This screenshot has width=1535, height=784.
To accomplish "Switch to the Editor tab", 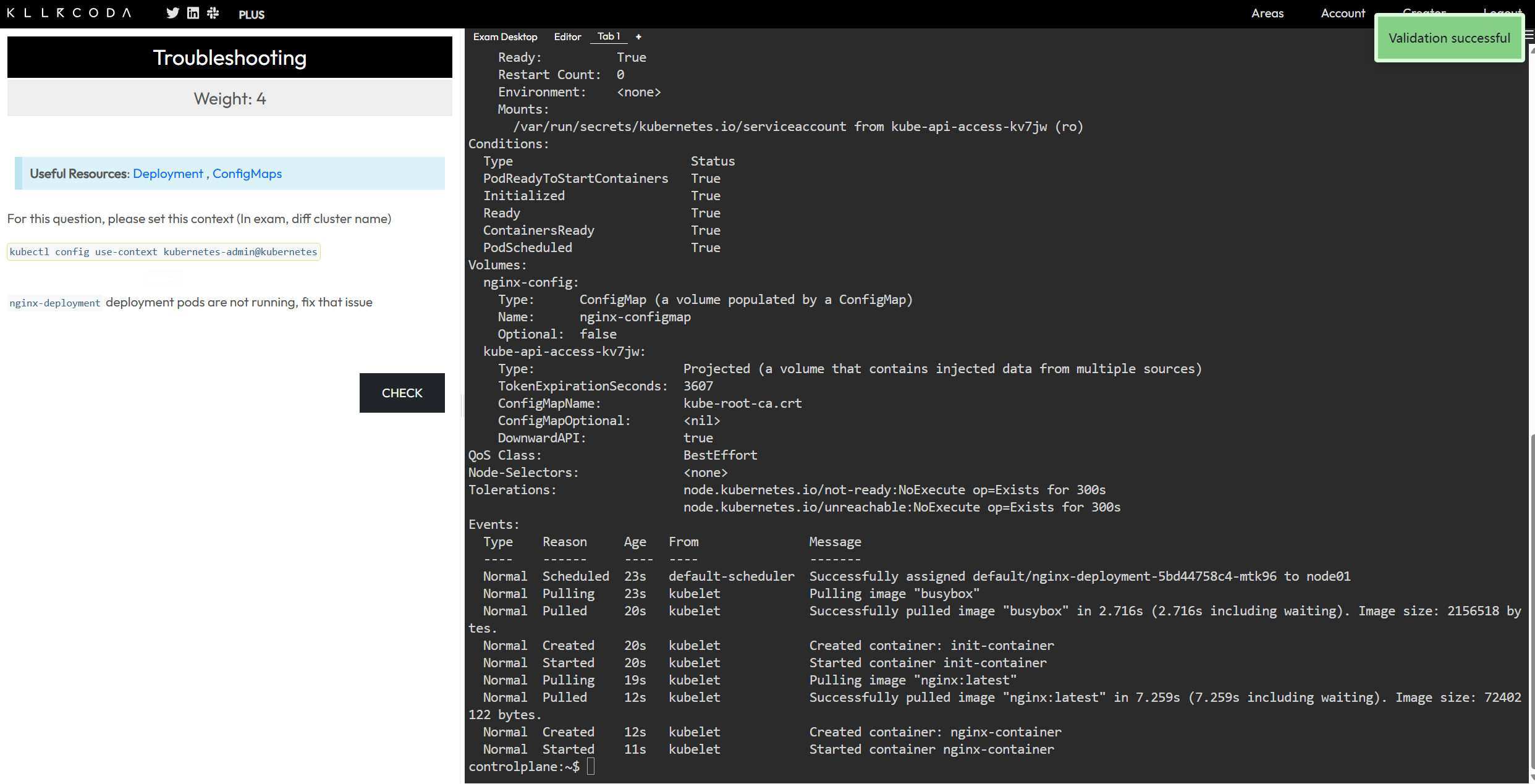I will pos(567,37).
